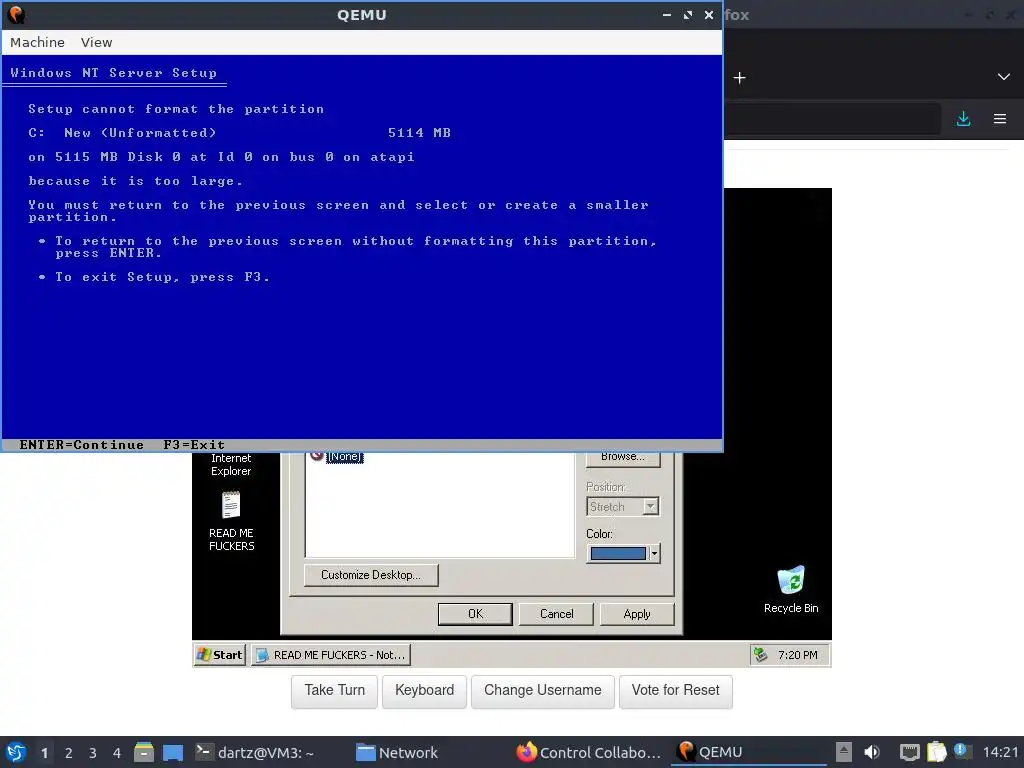Minimize the QEMU window

pyautogui.click(x=667, y=14)
